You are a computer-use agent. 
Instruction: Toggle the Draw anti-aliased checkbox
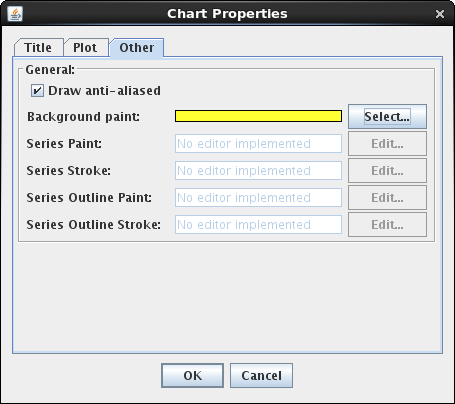pos(37,91)
